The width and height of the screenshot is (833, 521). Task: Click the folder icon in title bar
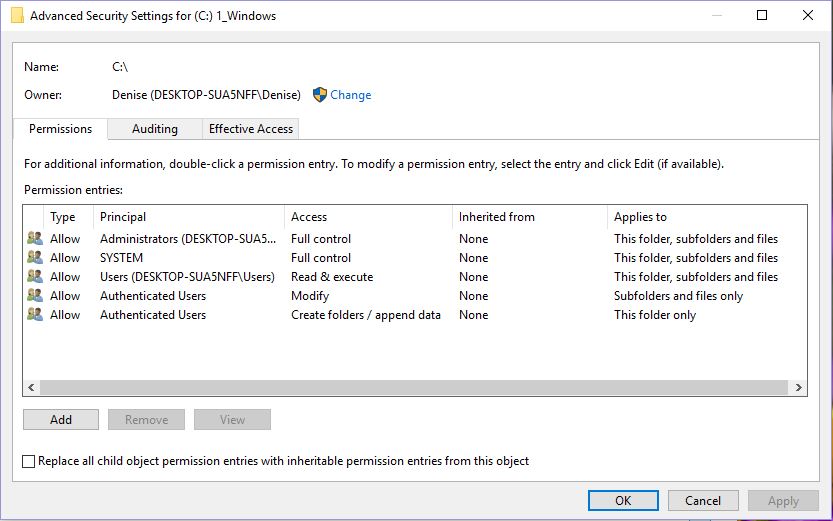pos(18,16)
